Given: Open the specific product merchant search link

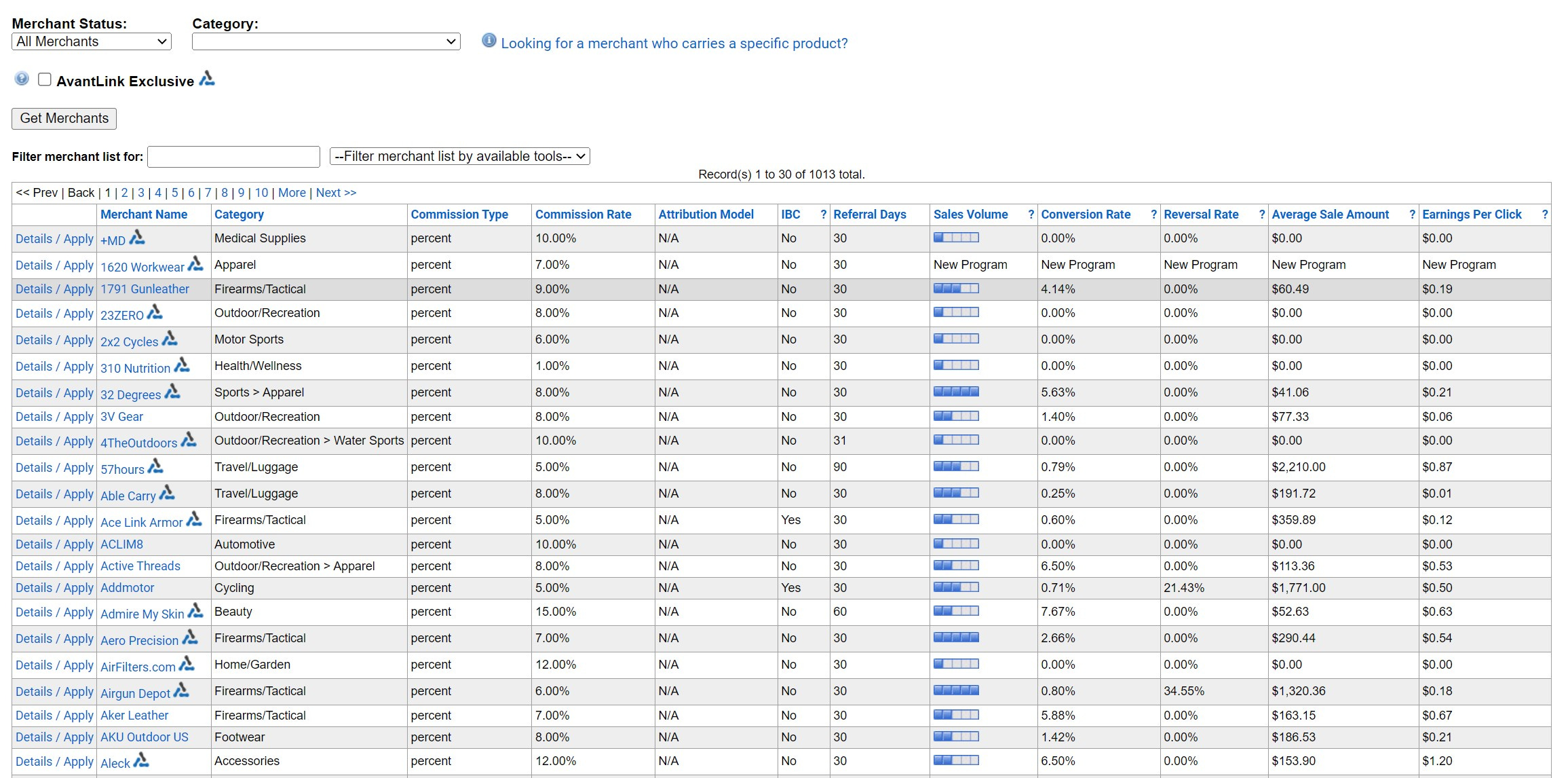Looking at the screenshot, I should coord(674,43).
